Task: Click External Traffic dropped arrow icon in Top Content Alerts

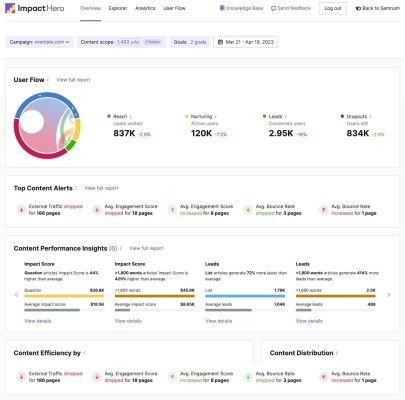Action: [21, 210]
